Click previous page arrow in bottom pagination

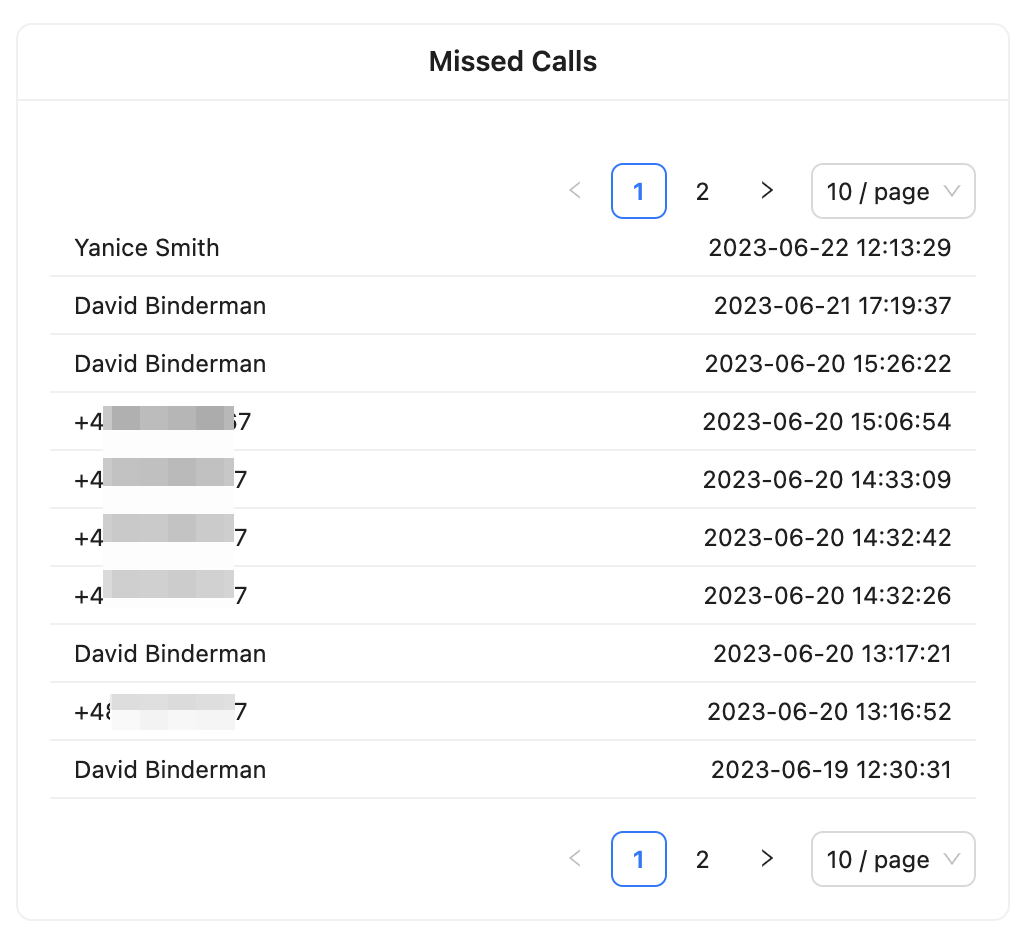[575, 859]
